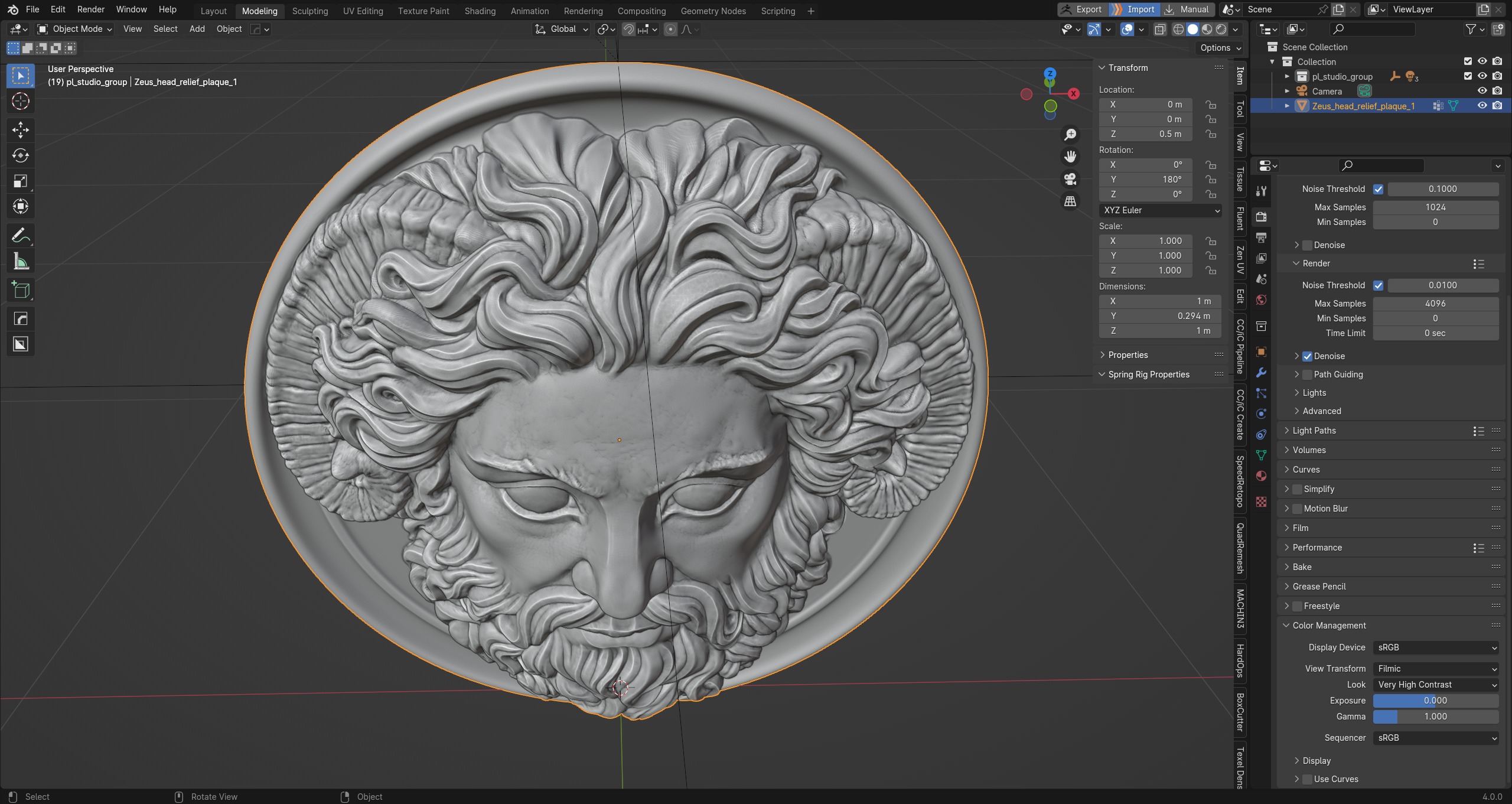Switch to the Sculpting workspace tab
The image size is (1512, 804).
pyautogui.click(x=309, y=11)
